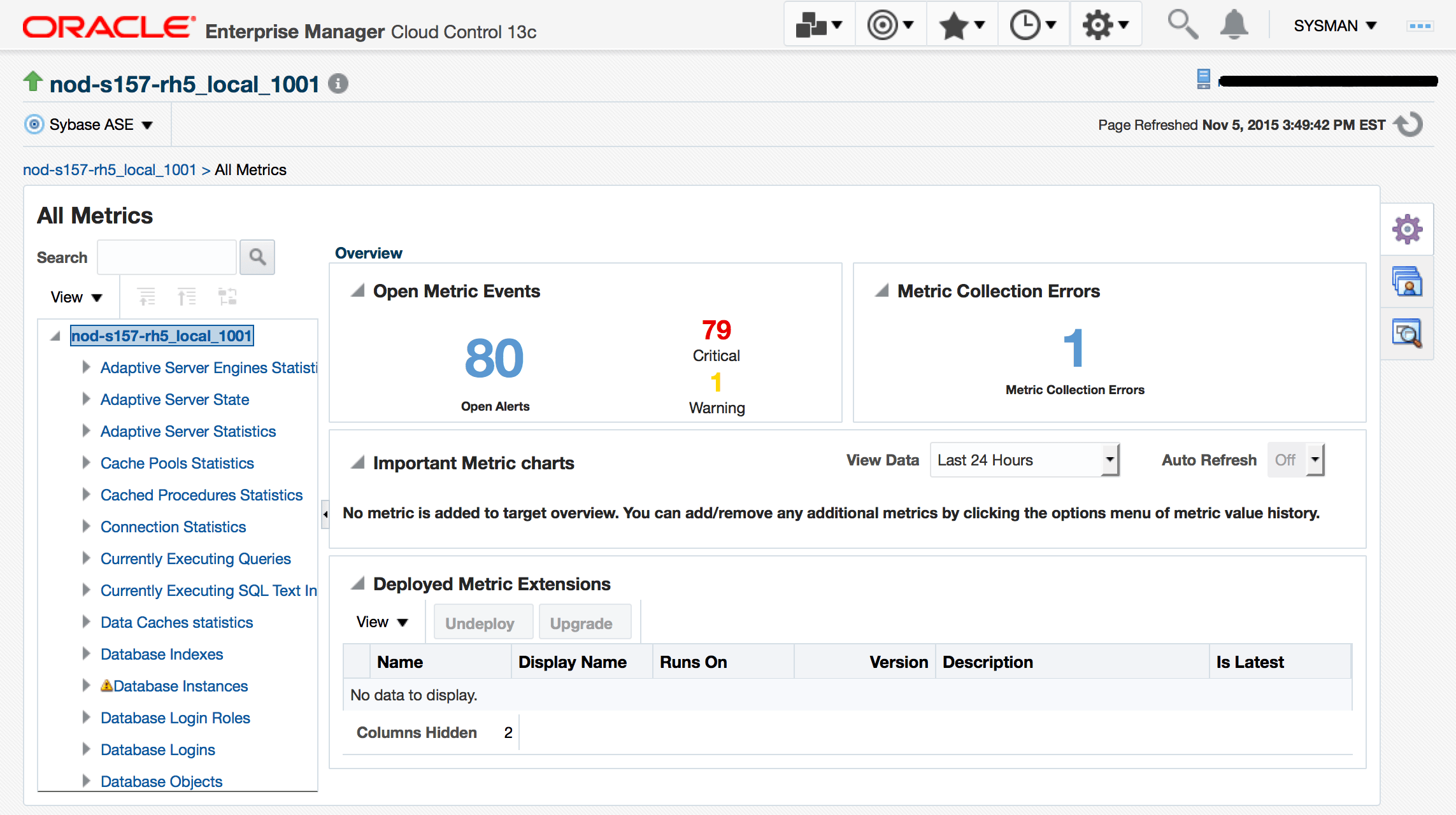The image size is (1456, 815).
Task: Click the global search magnifier icon
Action: (1182, 25)
